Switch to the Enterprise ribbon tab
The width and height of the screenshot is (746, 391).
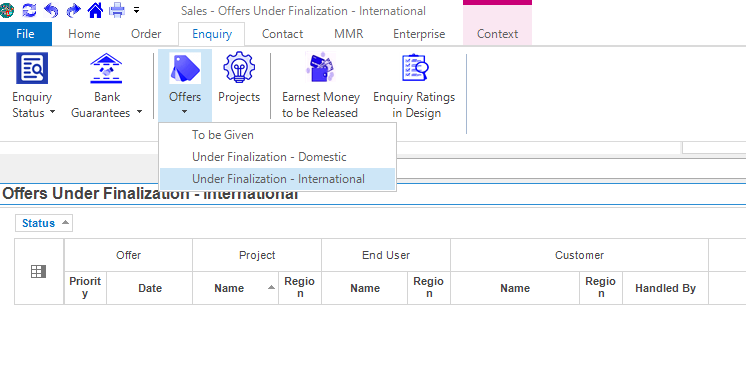click(419, 34)
